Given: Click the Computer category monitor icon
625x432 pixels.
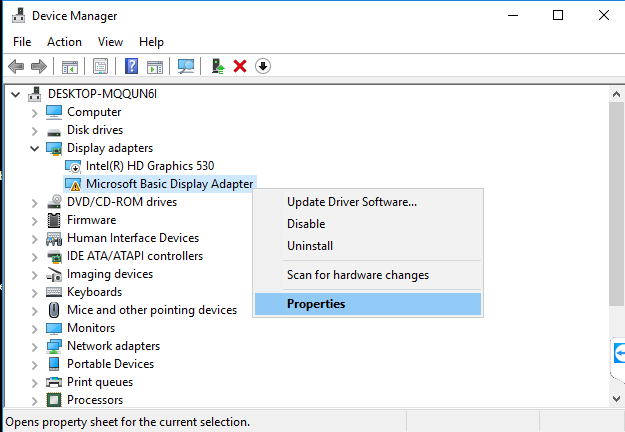Looking at the screenshot, I should 54,112.
